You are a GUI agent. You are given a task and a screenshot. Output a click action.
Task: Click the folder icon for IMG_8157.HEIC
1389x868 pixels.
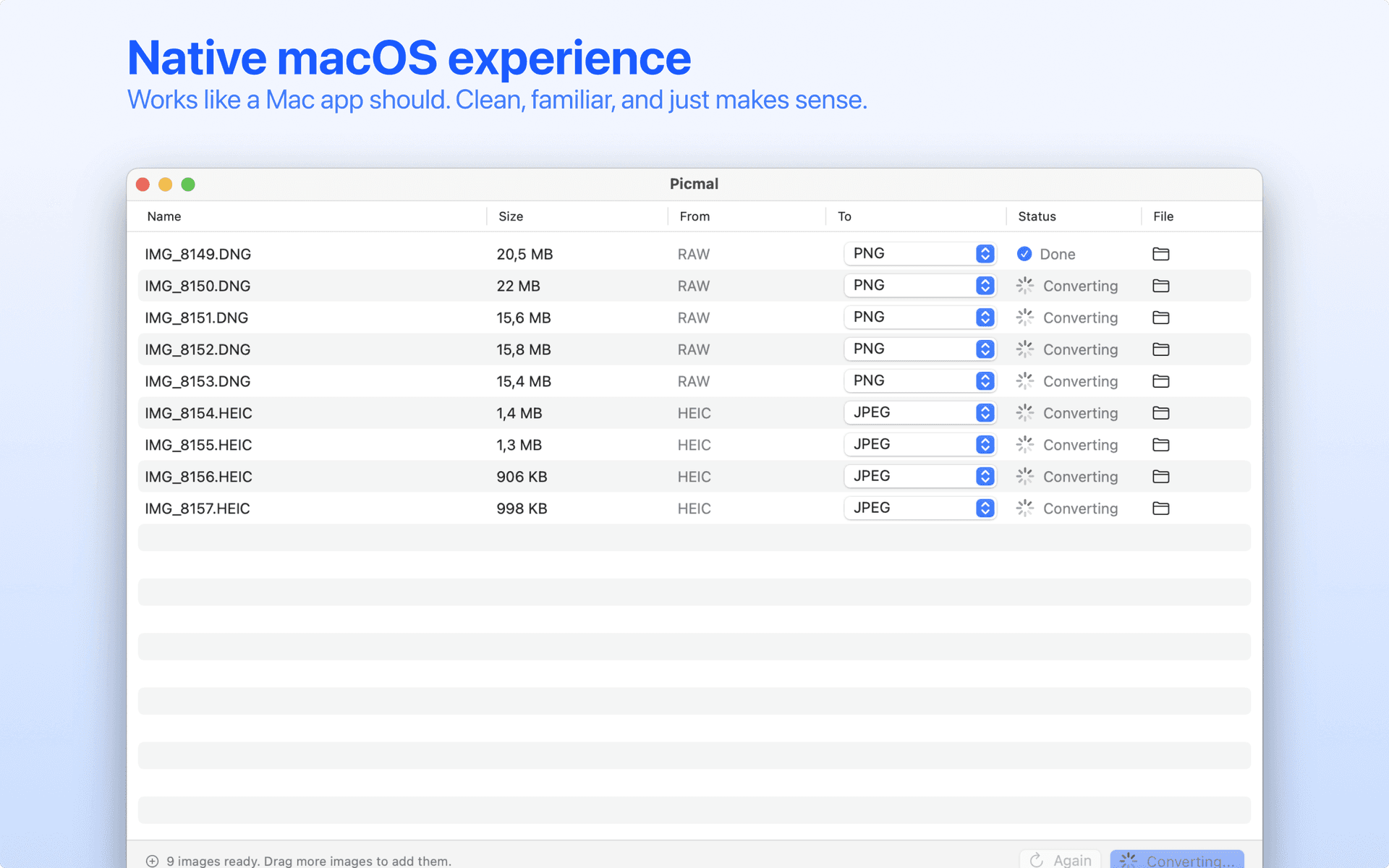[x=1160, y=508]
